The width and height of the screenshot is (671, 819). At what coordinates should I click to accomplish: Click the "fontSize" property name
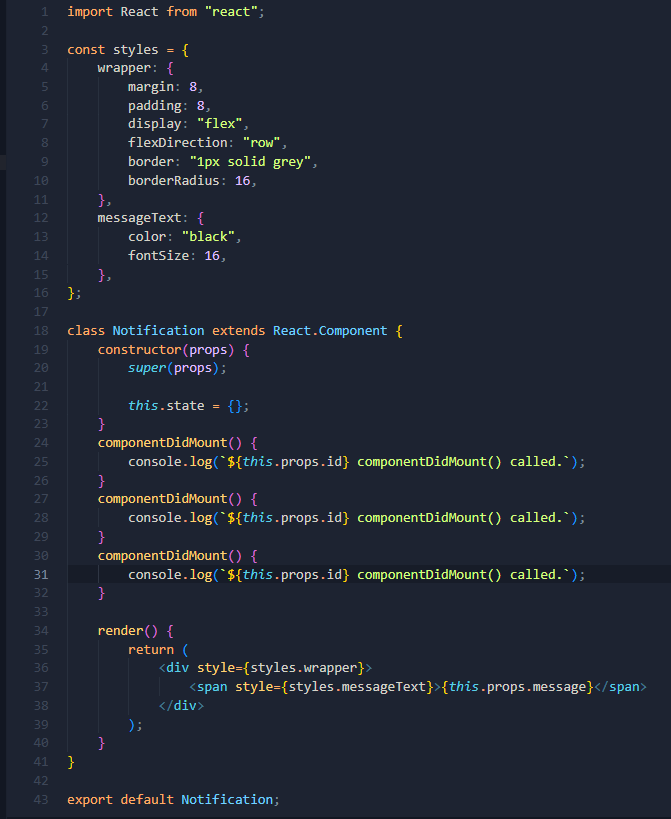pos(159,255)
